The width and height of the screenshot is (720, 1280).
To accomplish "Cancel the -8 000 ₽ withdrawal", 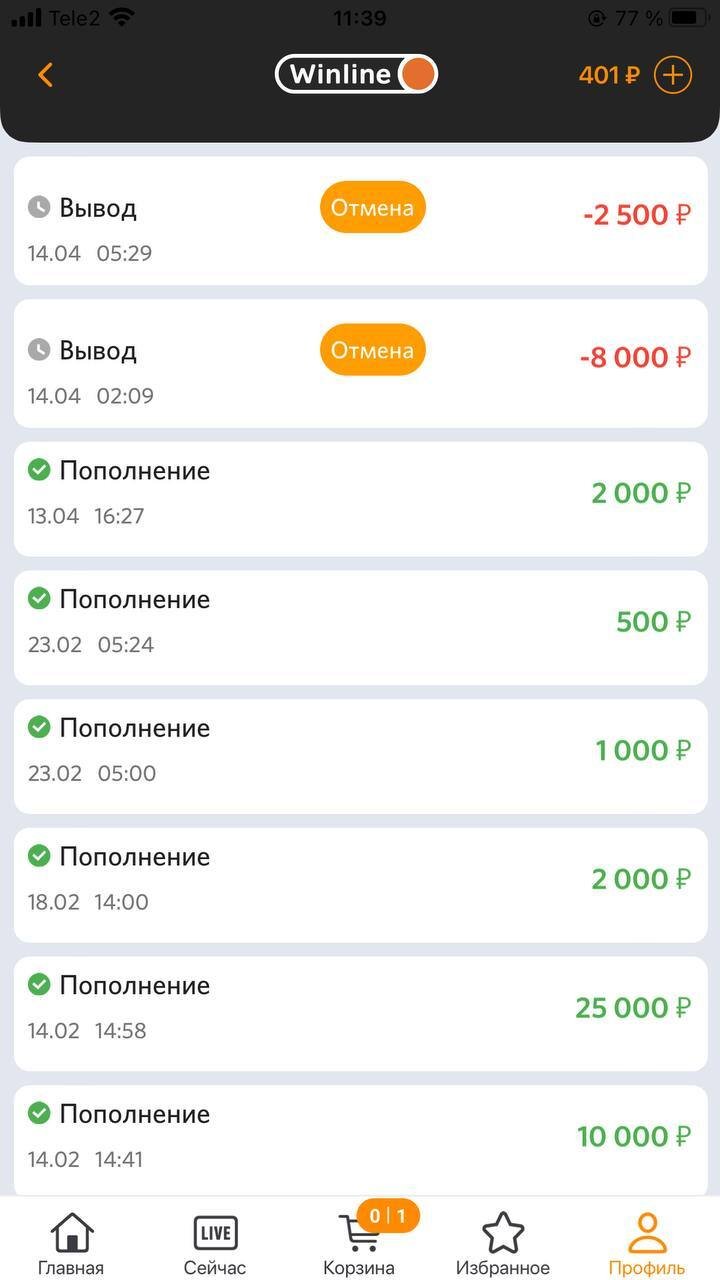I will (373, 351).
